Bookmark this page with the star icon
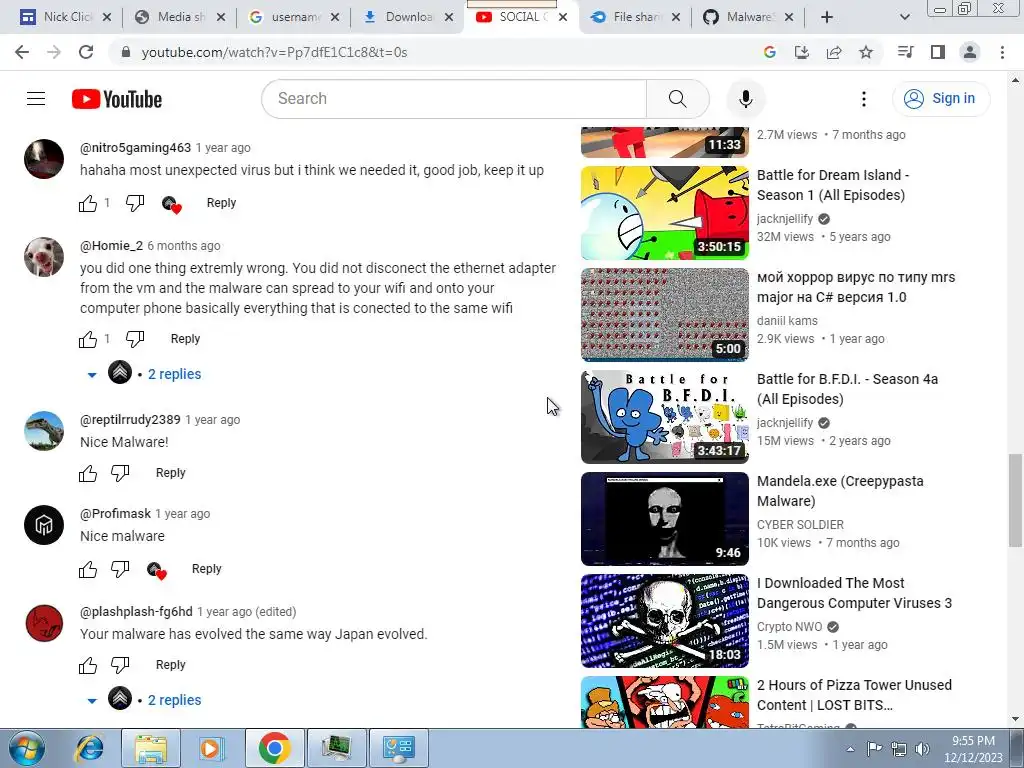The height and width of the screenshot is (768, 1024). [866, 52]
